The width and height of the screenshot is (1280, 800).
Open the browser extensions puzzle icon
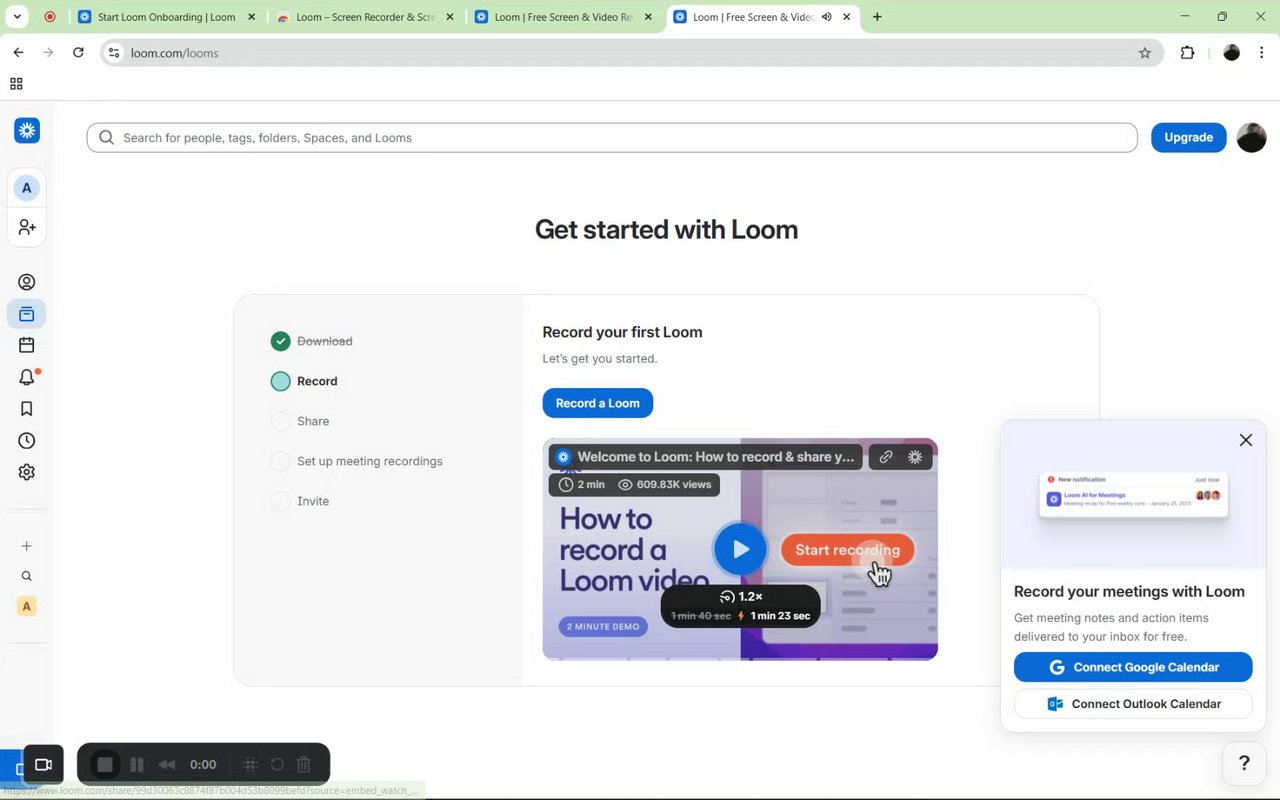(1188, 53)
